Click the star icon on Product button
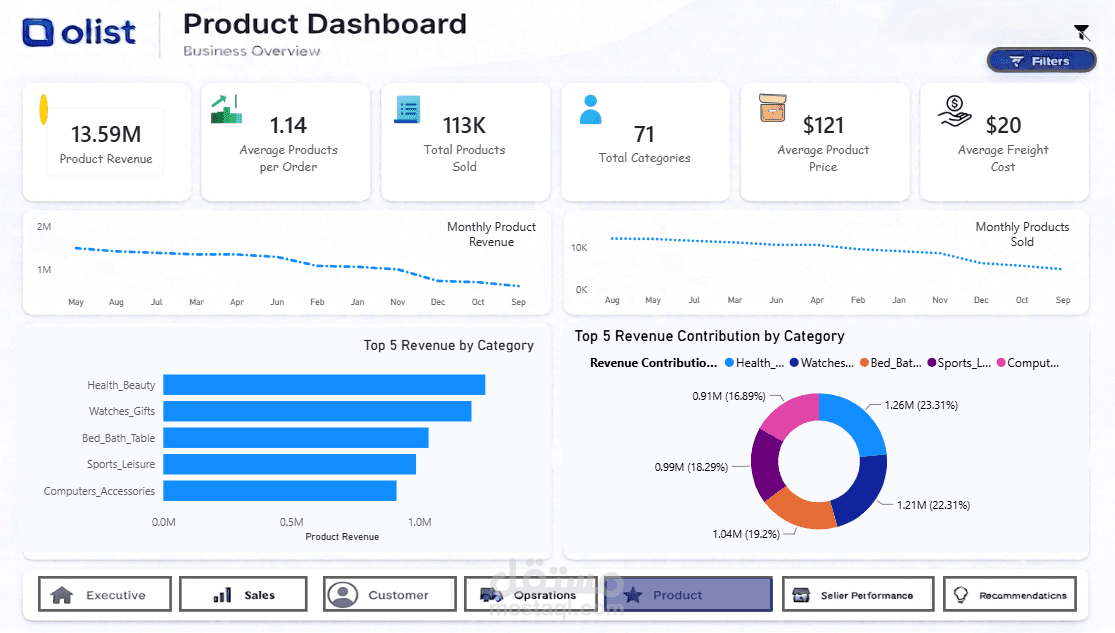1115x633 pixels. pyautogui.click(x=633, y=595)
